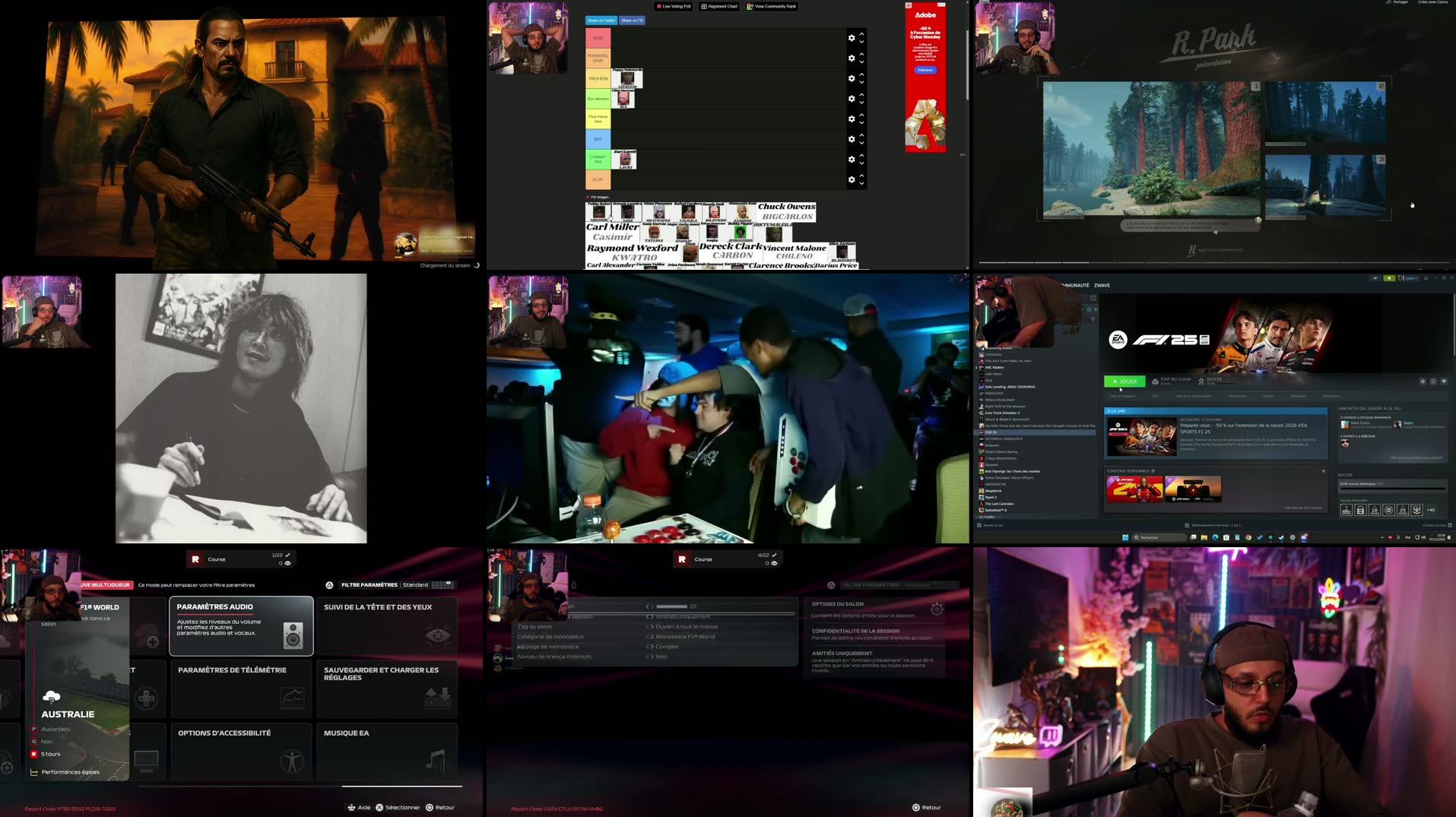Viewport: 1456px width, 817px height.
Task: Open Options d'accessibilité in F1 settings
Action: point(241,752)
